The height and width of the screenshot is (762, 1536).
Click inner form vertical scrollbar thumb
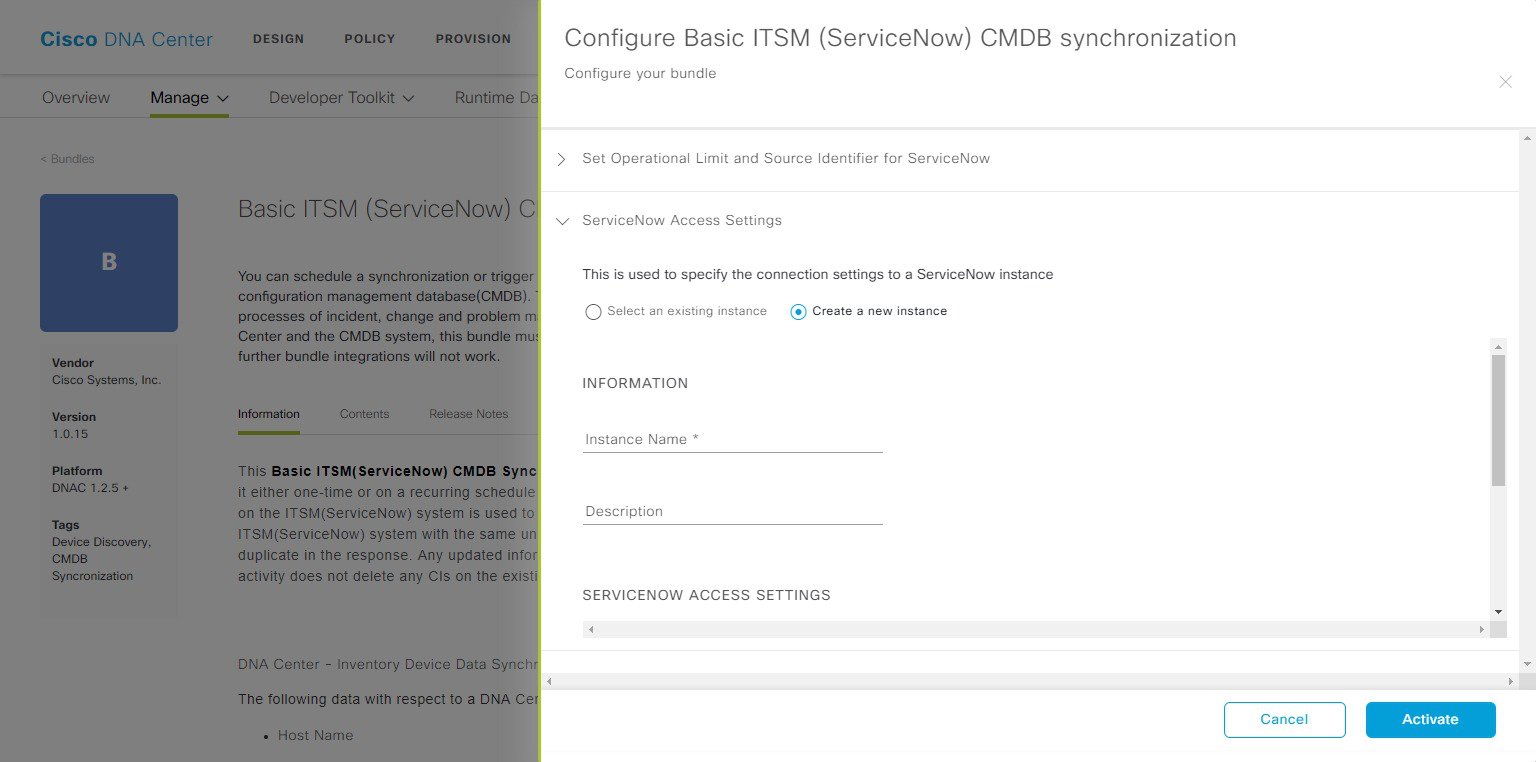[1498, 420]
